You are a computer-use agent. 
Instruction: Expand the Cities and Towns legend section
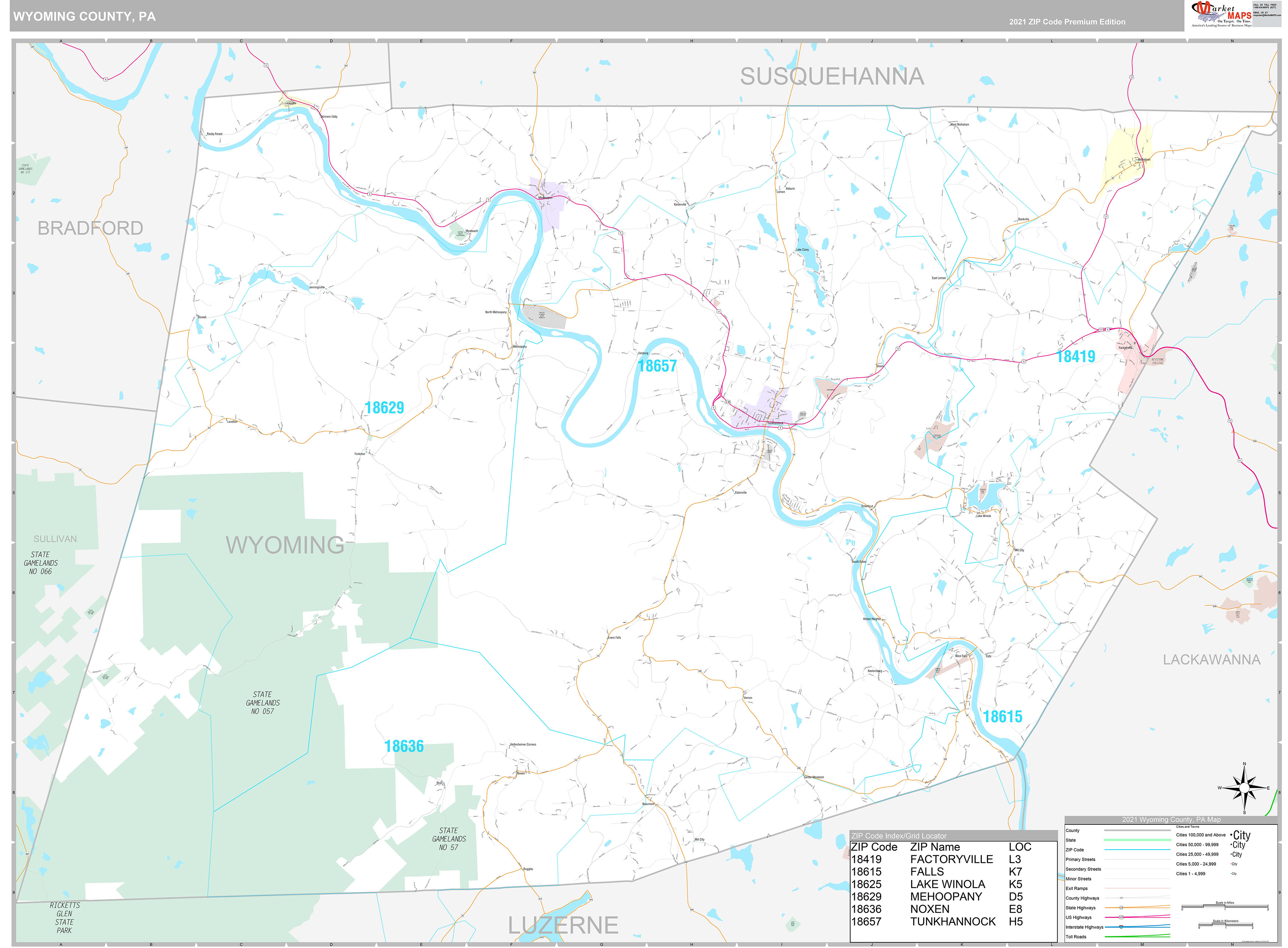coord(1188,826)
